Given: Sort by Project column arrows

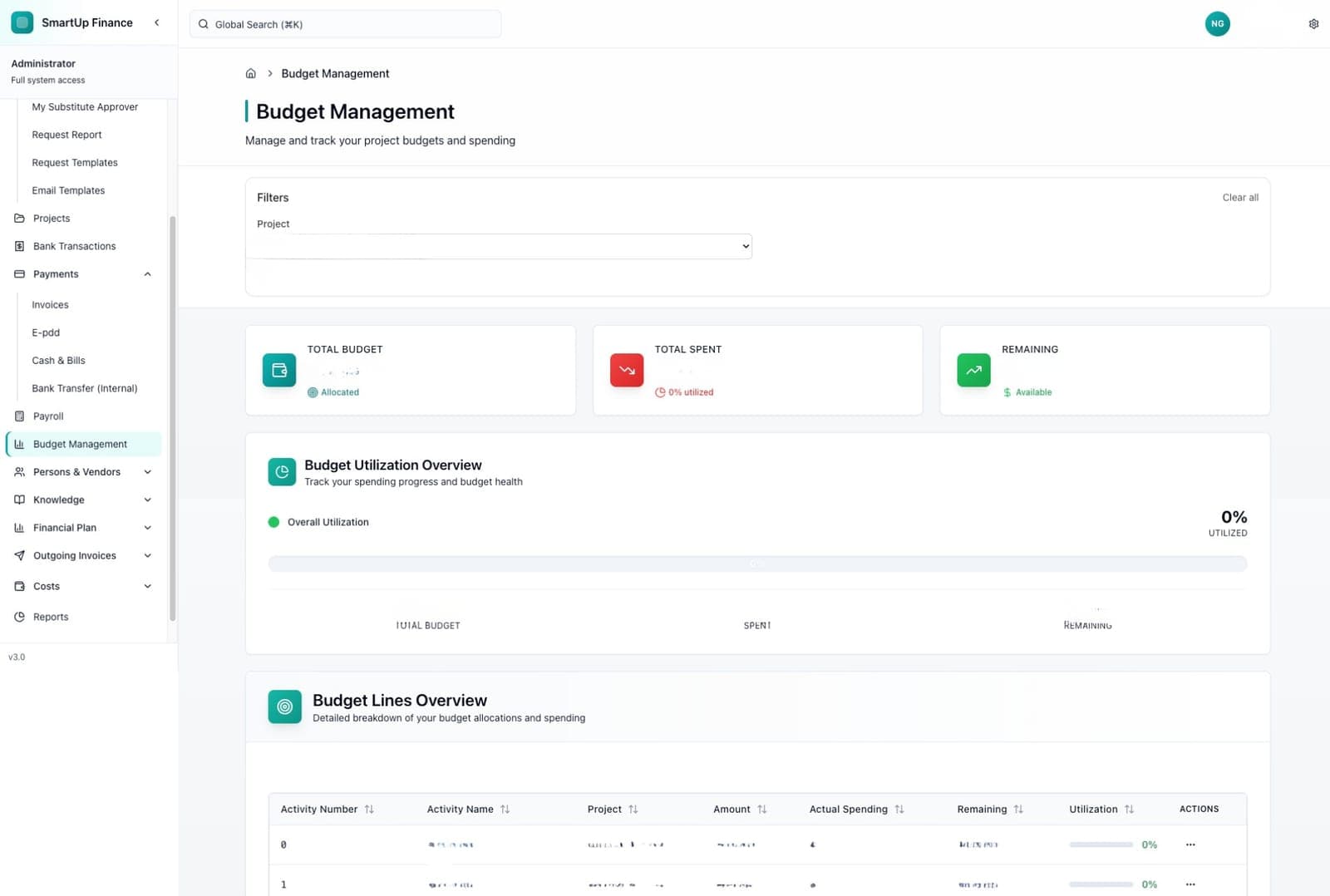Looking at the screenshot, I should point(633,809).
